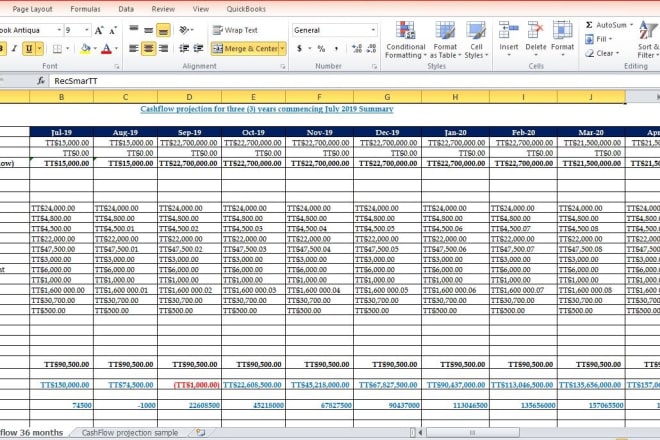660x440 pixels.
Task: Open Format as Table gallery
Action: tap(445, 40)
